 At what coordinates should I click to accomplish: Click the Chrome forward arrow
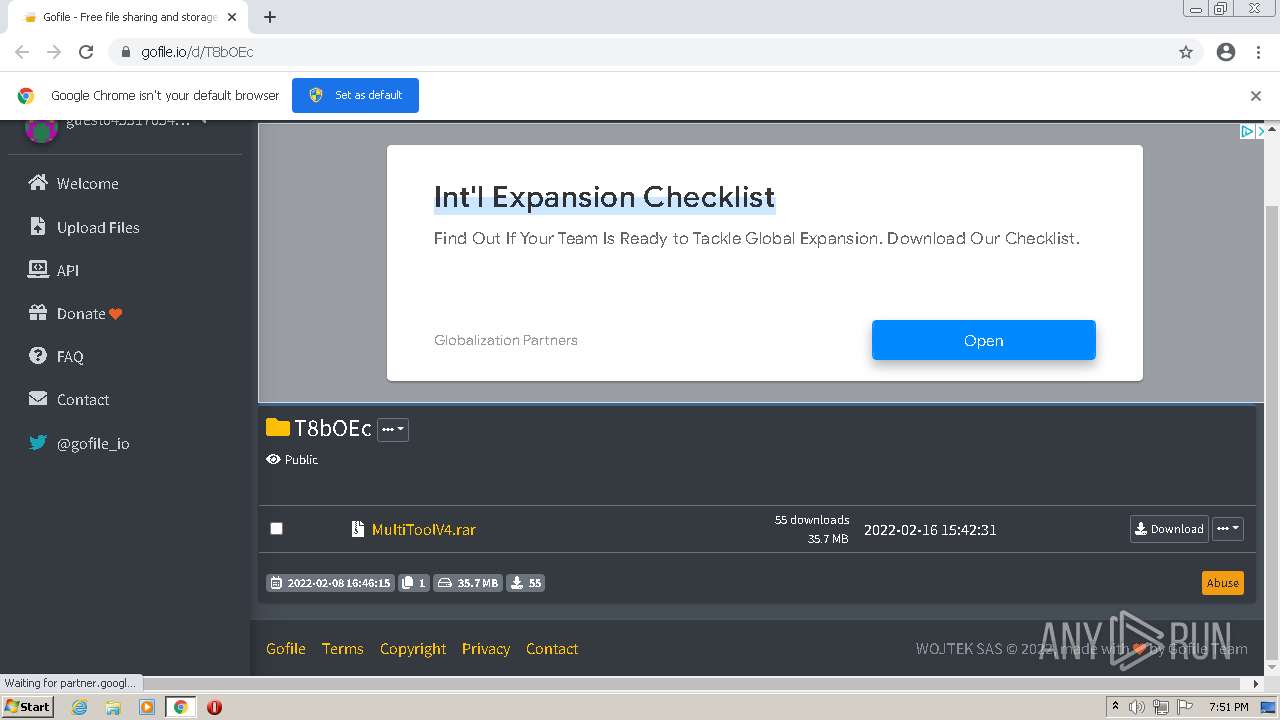point(54,52)
